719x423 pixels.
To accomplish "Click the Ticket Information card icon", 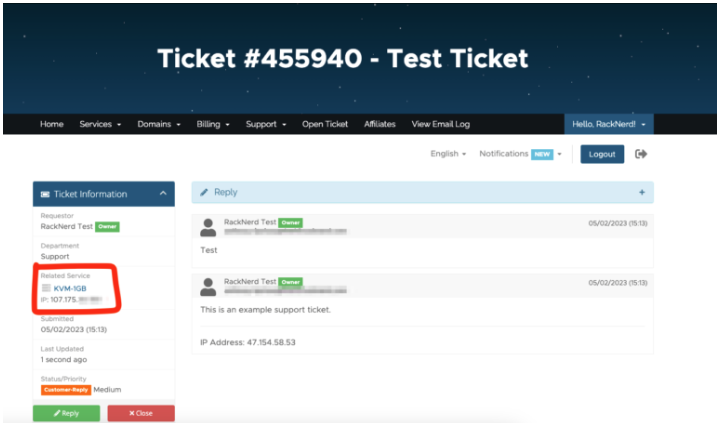I will click(45, 194).
